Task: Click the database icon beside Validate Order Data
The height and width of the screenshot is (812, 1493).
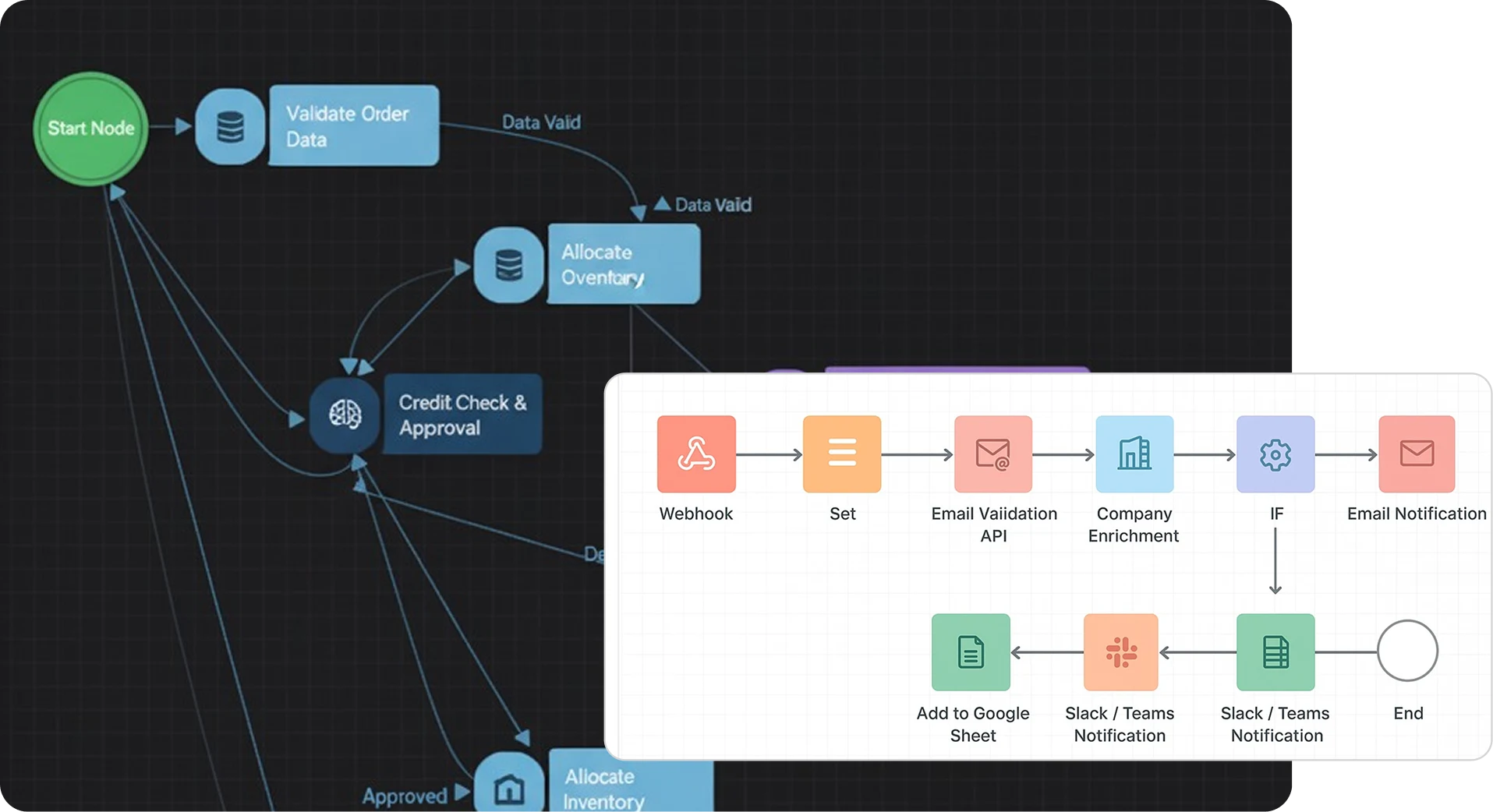Action: pyautogui.click(x=230, y=126)
